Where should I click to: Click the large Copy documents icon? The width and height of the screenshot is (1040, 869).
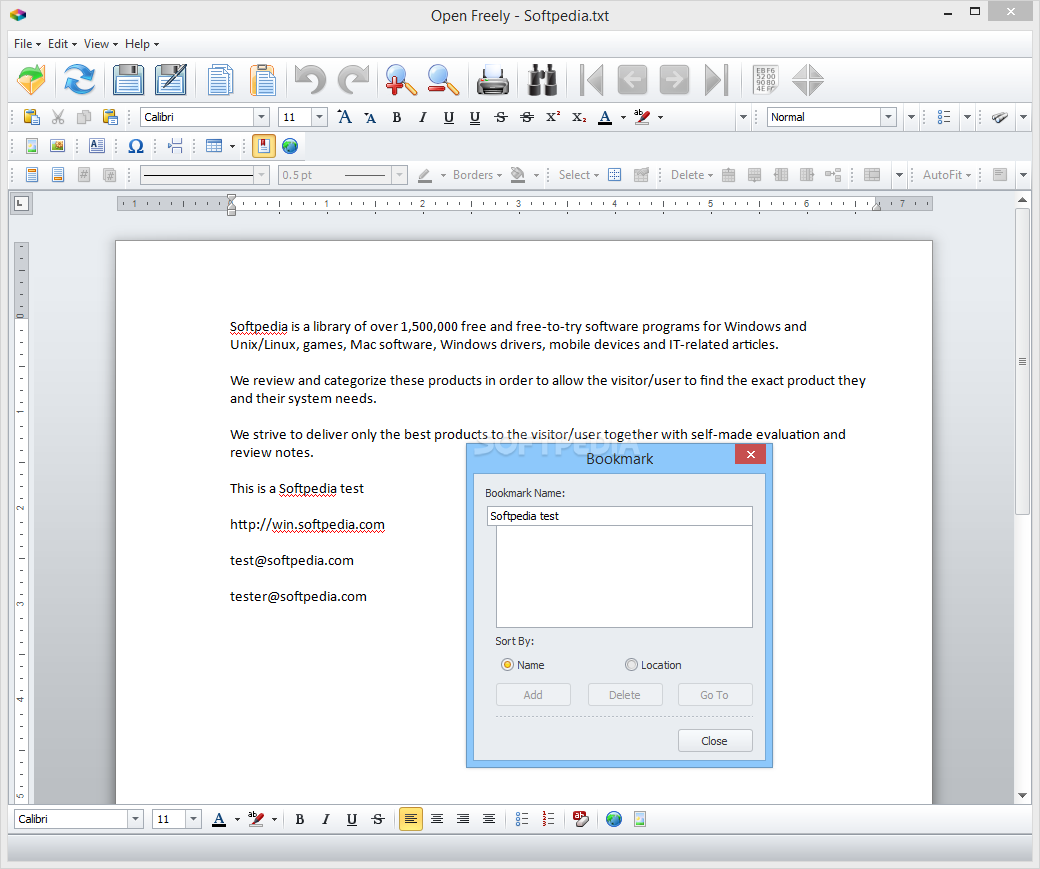coord(220,80)
